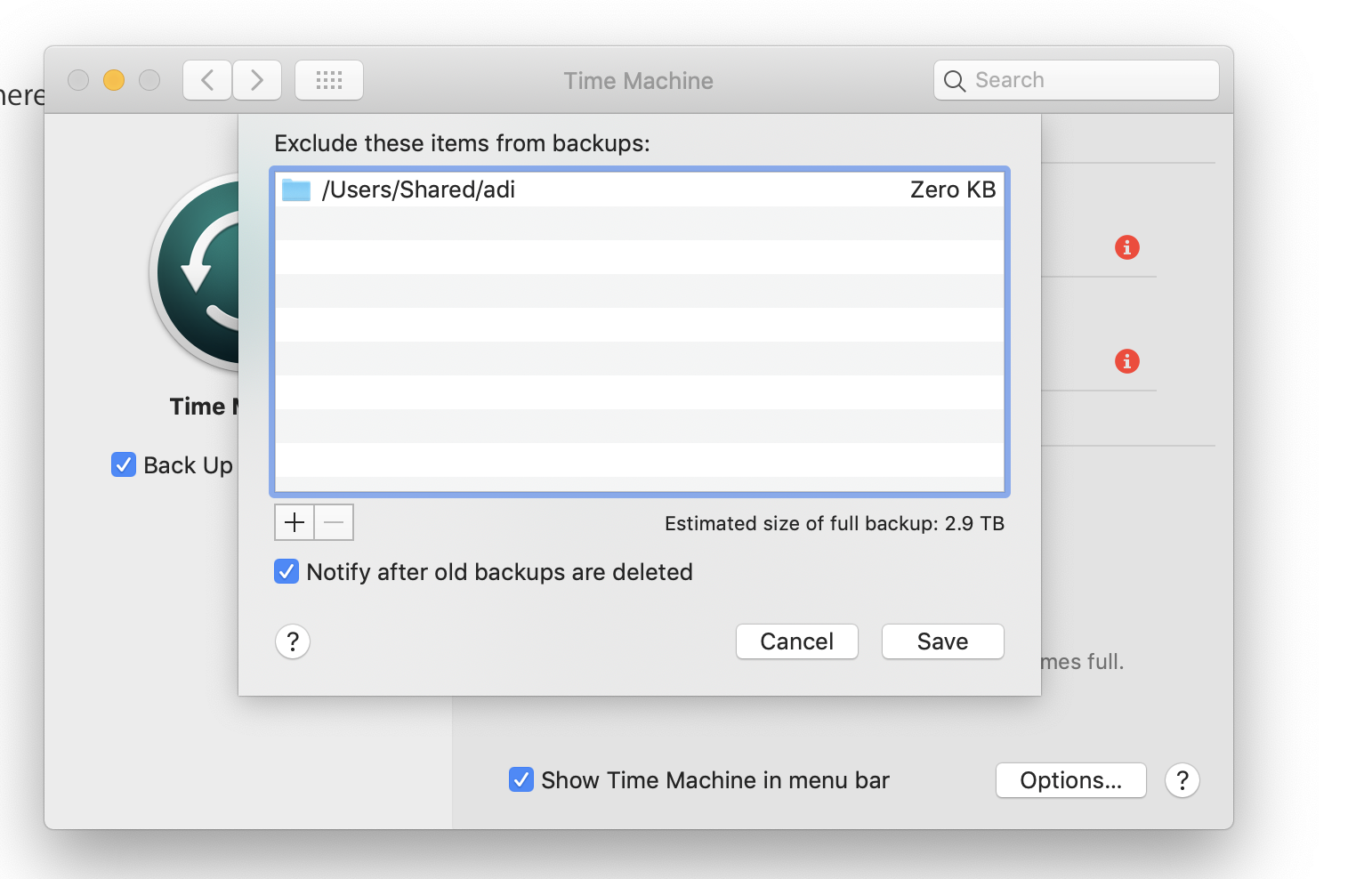The height and width of the screenshot is (879, 1372).
Task: Go back using the left chevron button
Action: 207,80
